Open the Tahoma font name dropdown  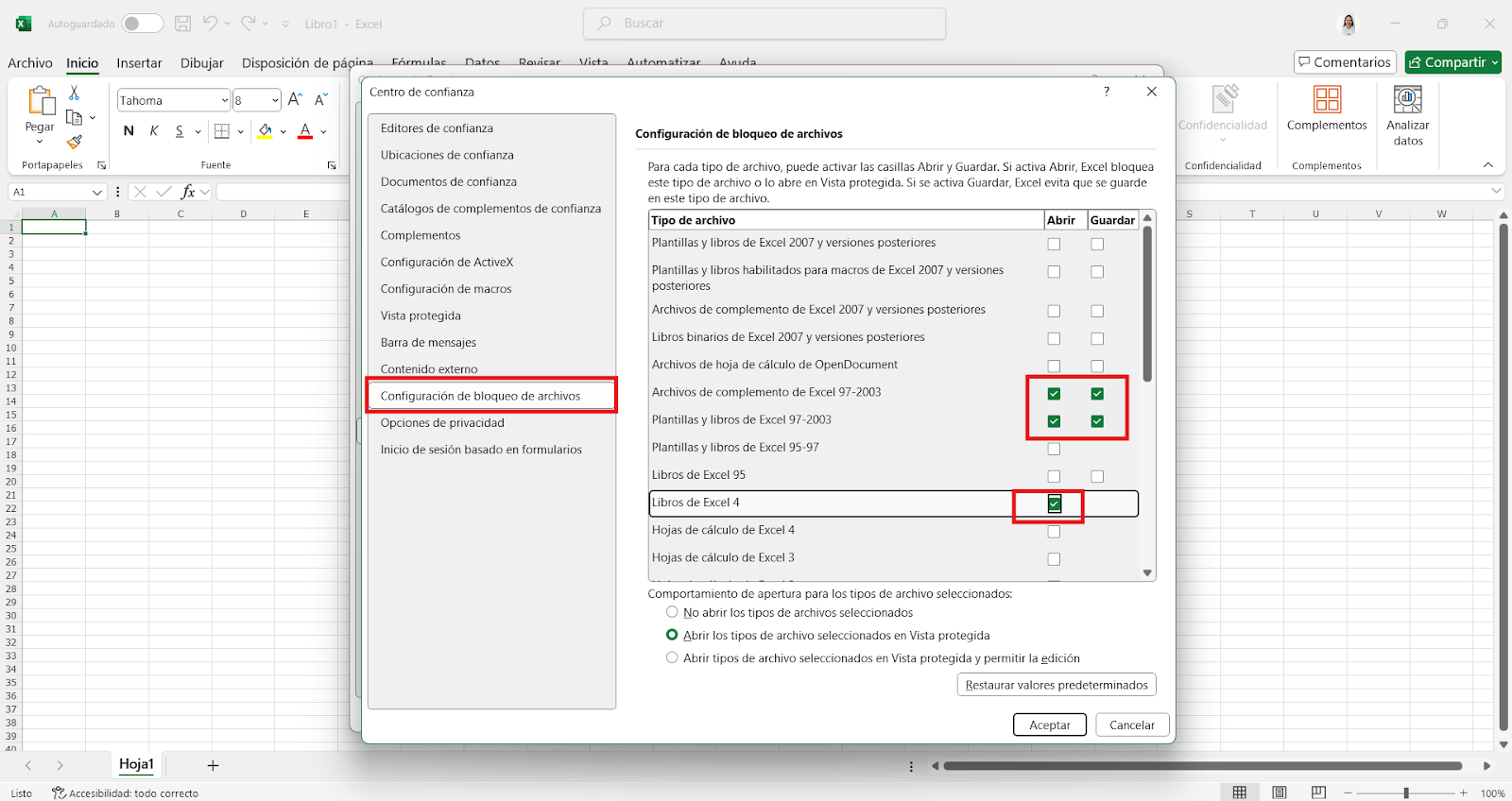pyautogui.click(x=224, y=100)
